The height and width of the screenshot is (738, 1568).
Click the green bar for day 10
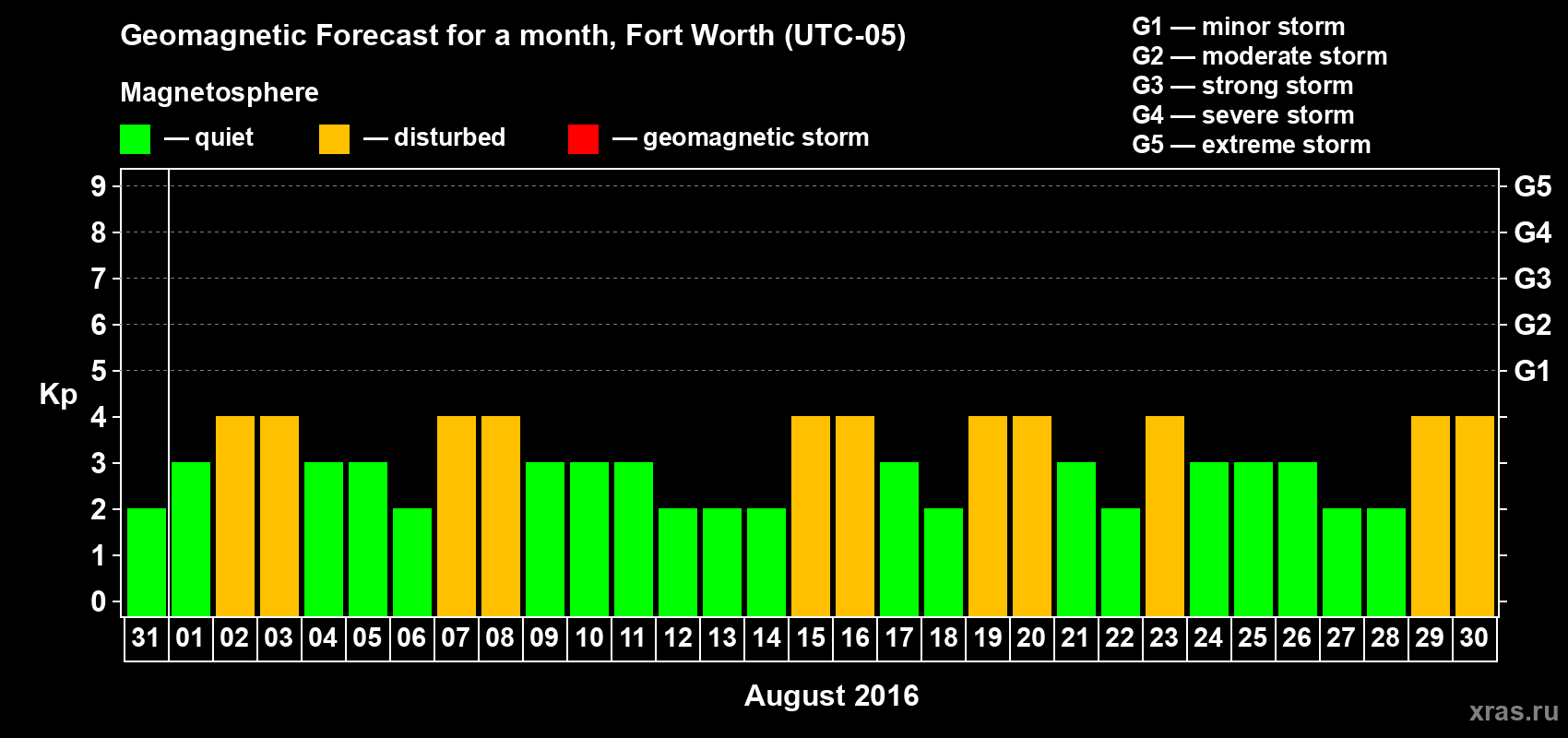point(589,539)
